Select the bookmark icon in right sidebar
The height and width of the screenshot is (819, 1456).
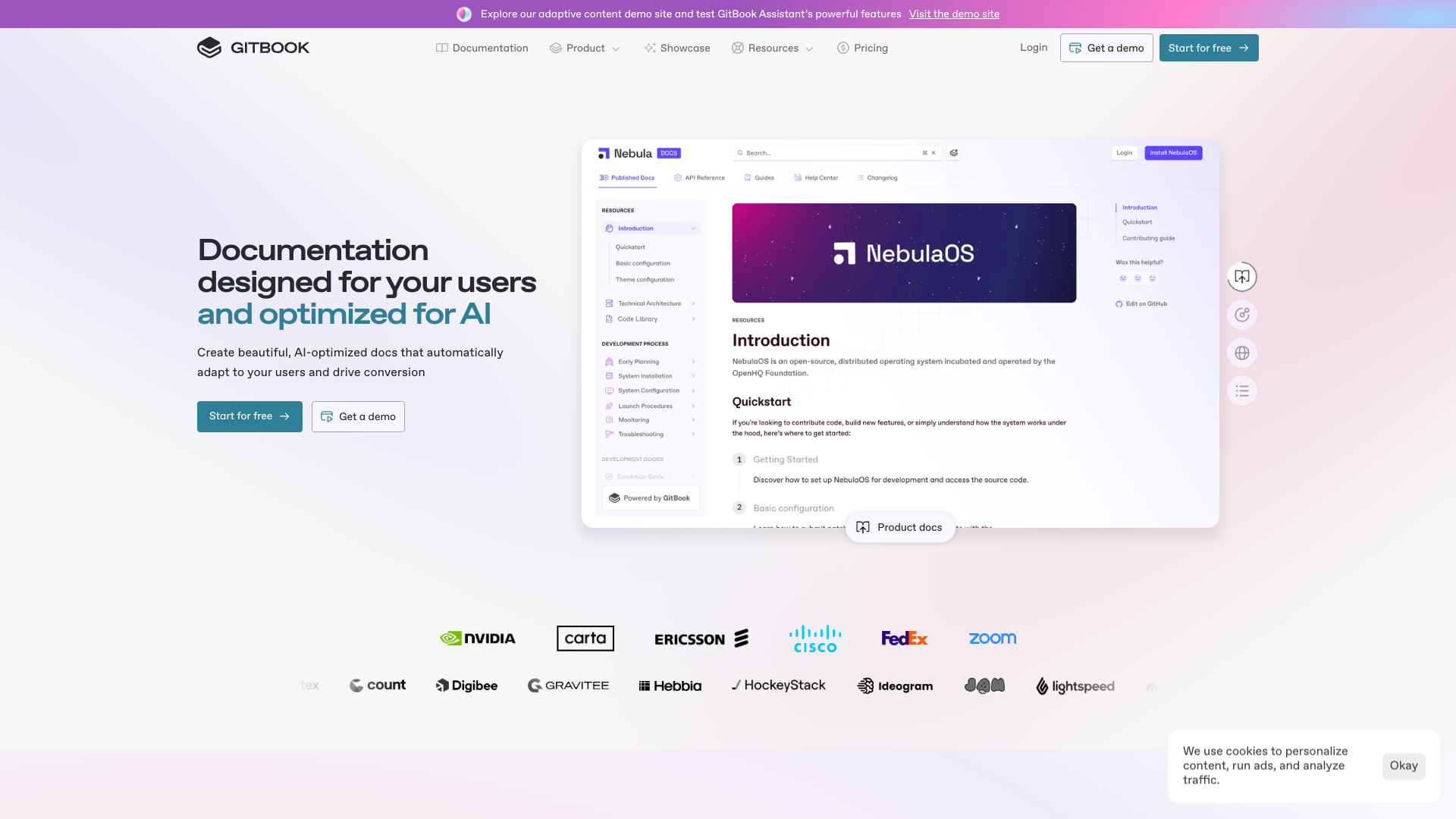point(1241,277)
